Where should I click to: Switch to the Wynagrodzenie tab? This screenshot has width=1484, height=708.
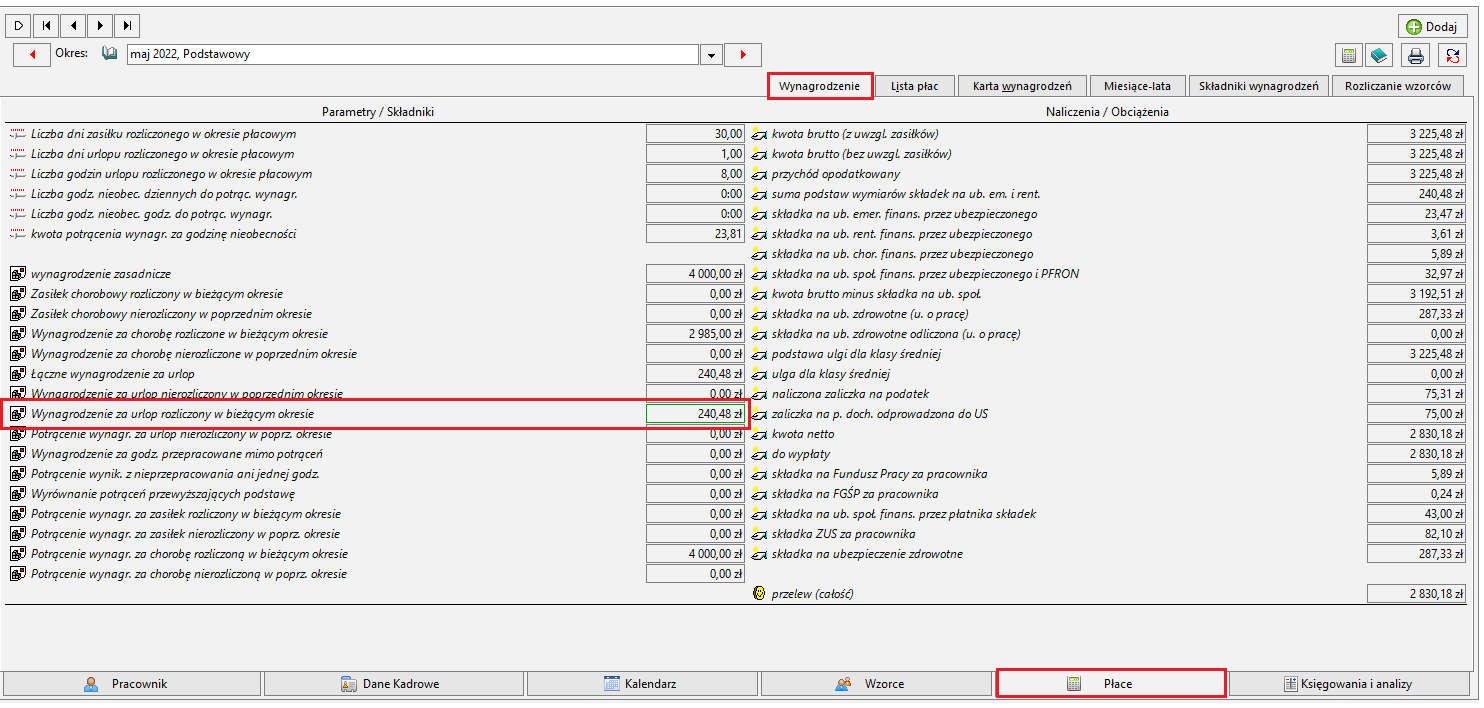820,86
